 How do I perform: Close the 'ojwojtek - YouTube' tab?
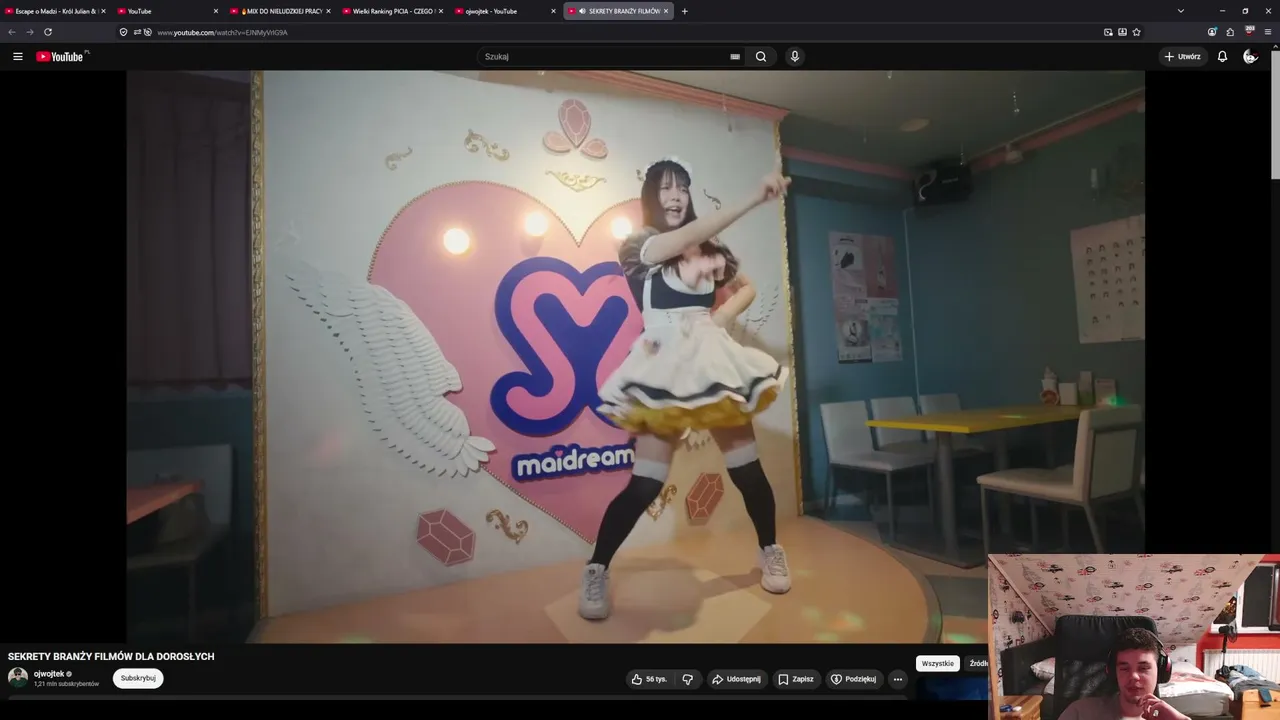point(553,11)
